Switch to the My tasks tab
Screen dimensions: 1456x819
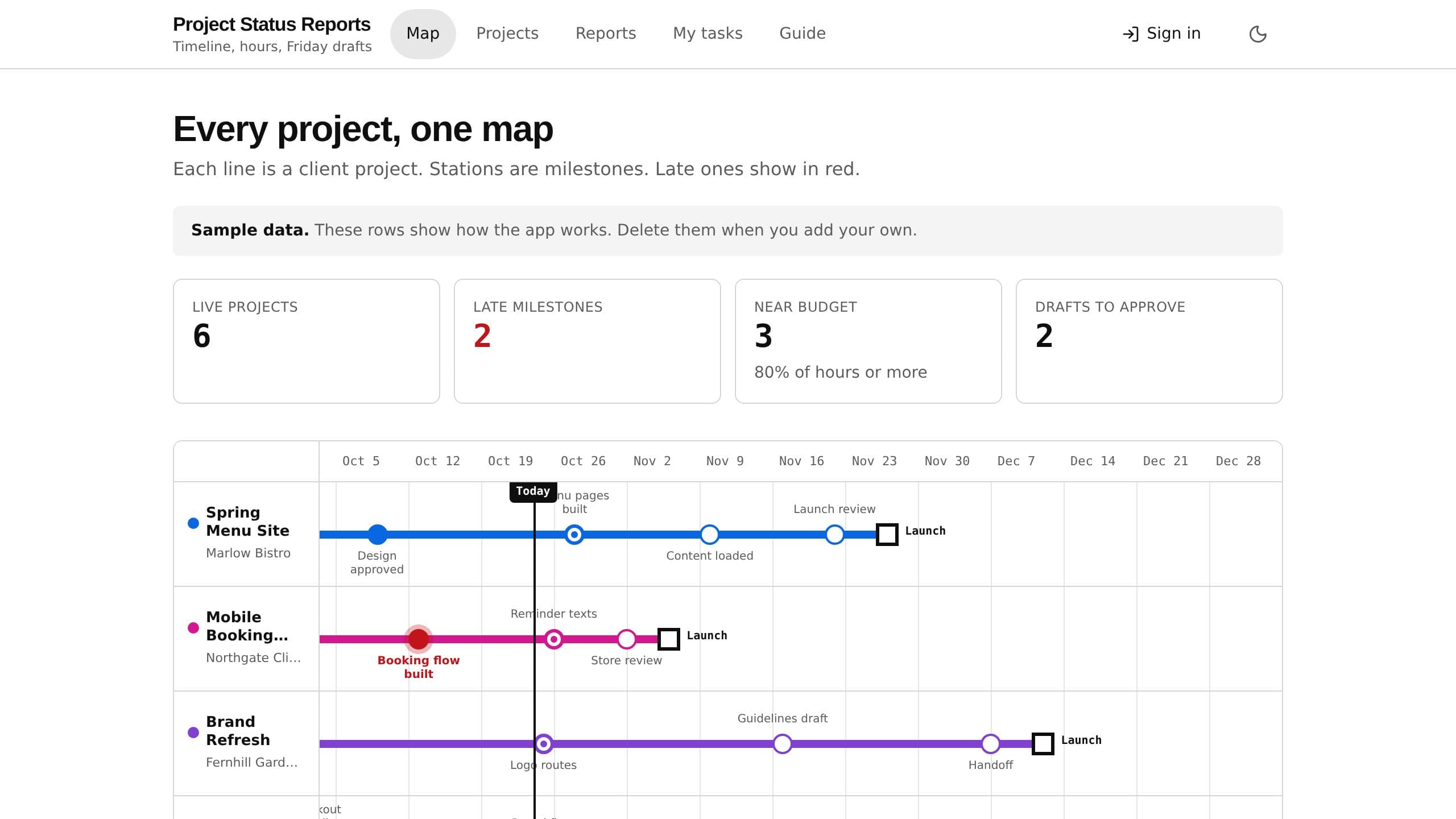[708, 34]
